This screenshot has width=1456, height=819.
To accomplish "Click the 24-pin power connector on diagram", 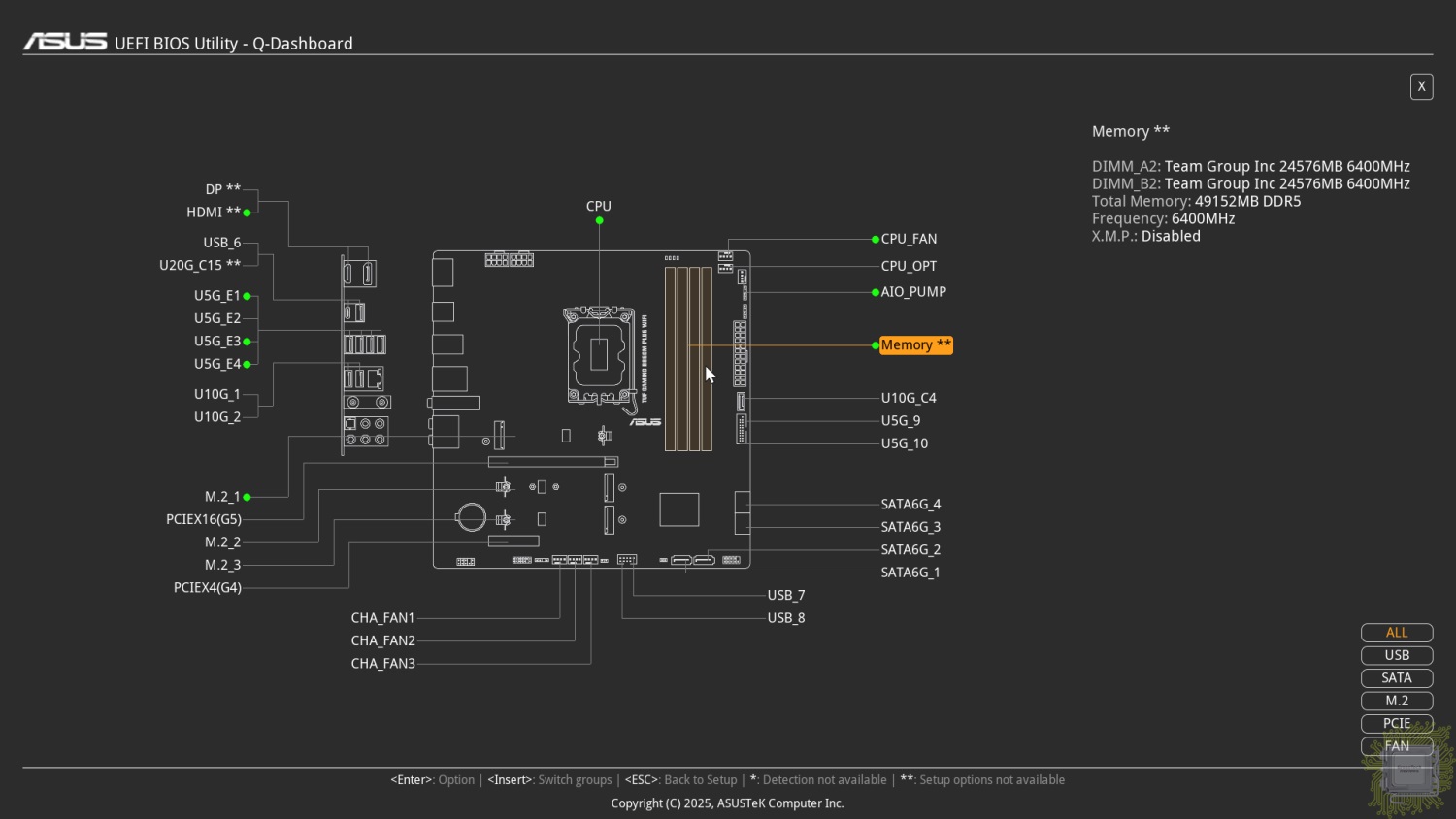I will pyautogui.click(x=741, y=354).
